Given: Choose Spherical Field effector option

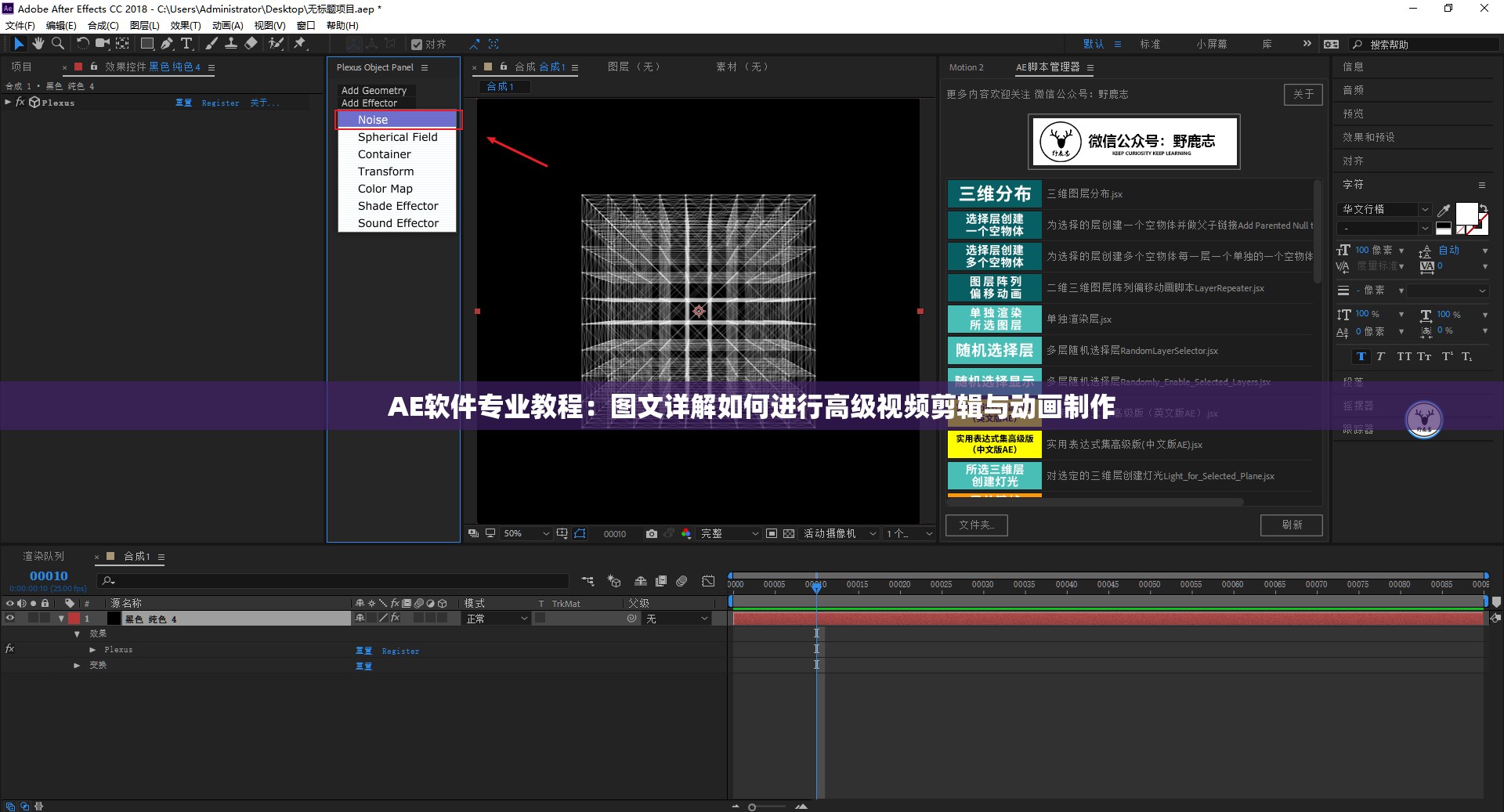Looking at the screenshot, I should point(397,137).
